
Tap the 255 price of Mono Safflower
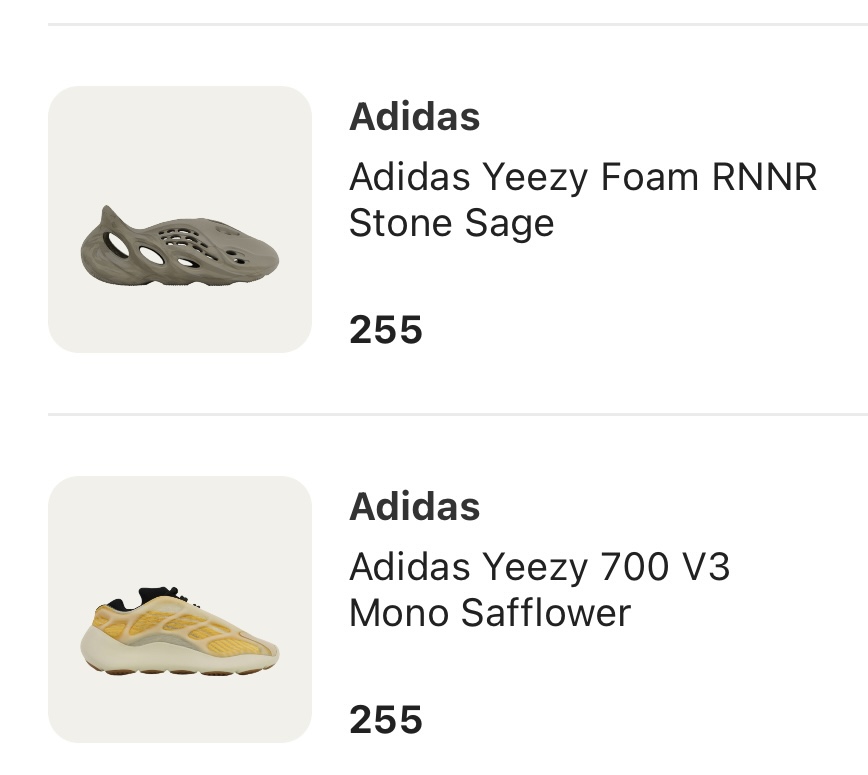[x=386, y=720]
